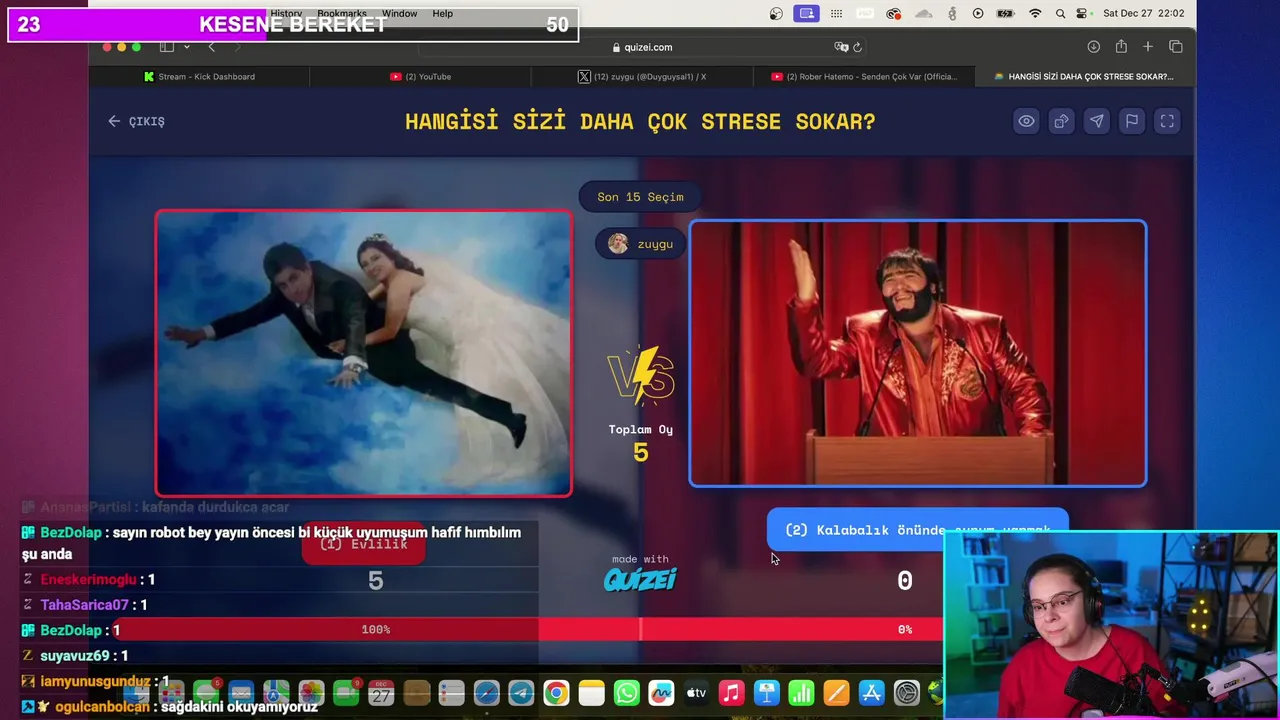The height and width of the screenshot is (720, 1280).
Task: Select the (1) Evlilik answer button
Action: coord(364,544)
